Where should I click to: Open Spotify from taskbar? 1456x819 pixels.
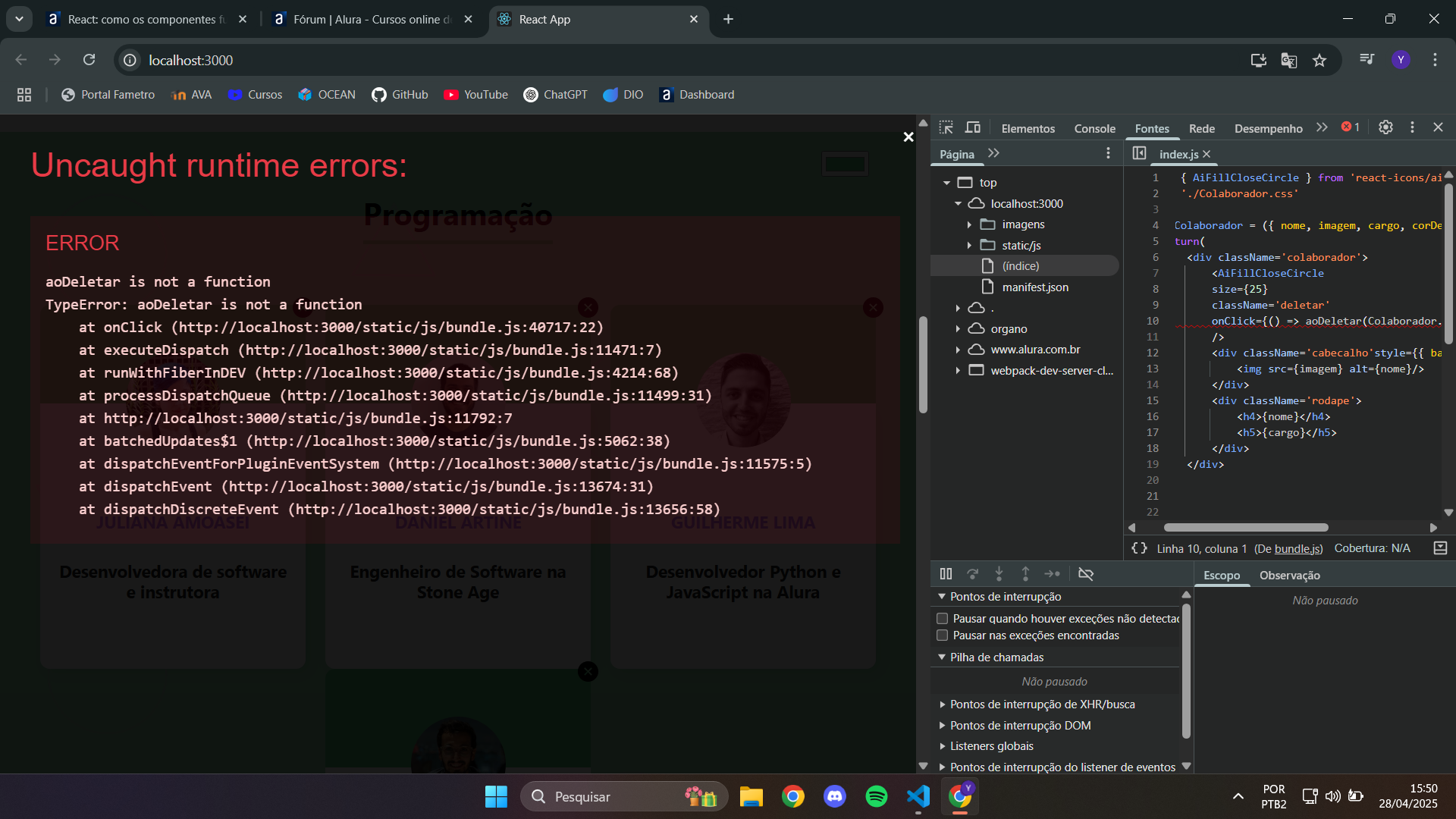point(876,796)
